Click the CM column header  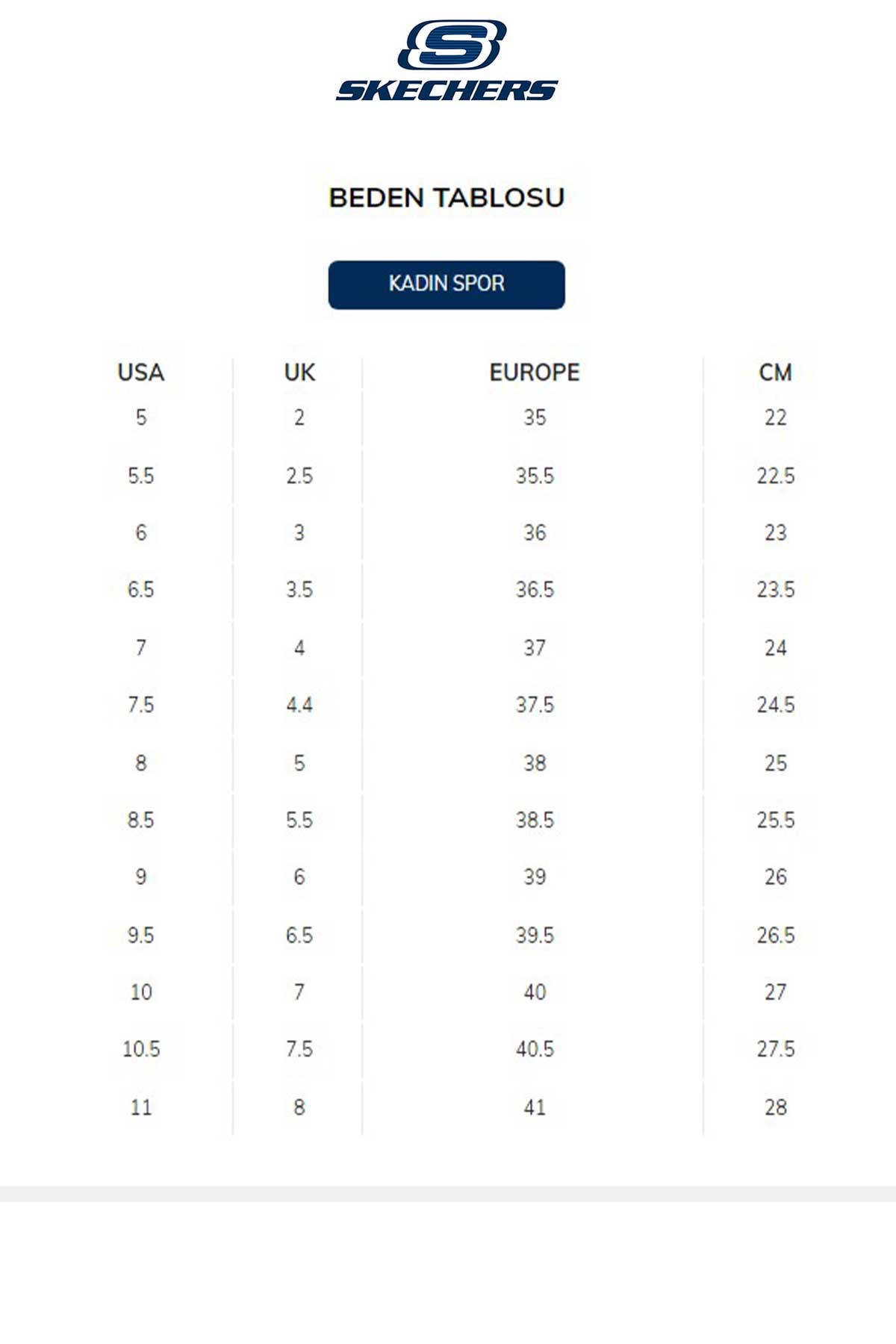775,372
